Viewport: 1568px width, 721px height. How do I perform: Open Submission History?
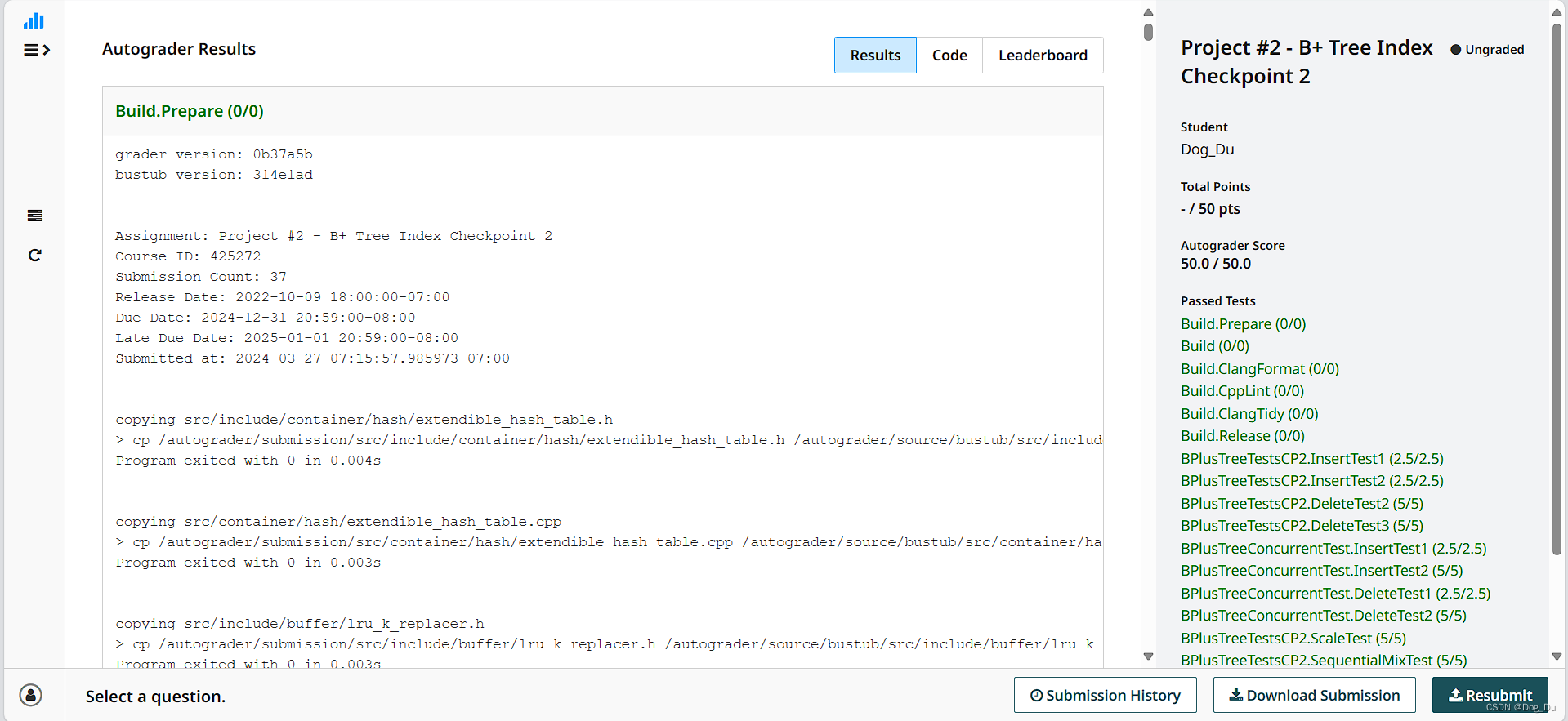click(1106, 695)
